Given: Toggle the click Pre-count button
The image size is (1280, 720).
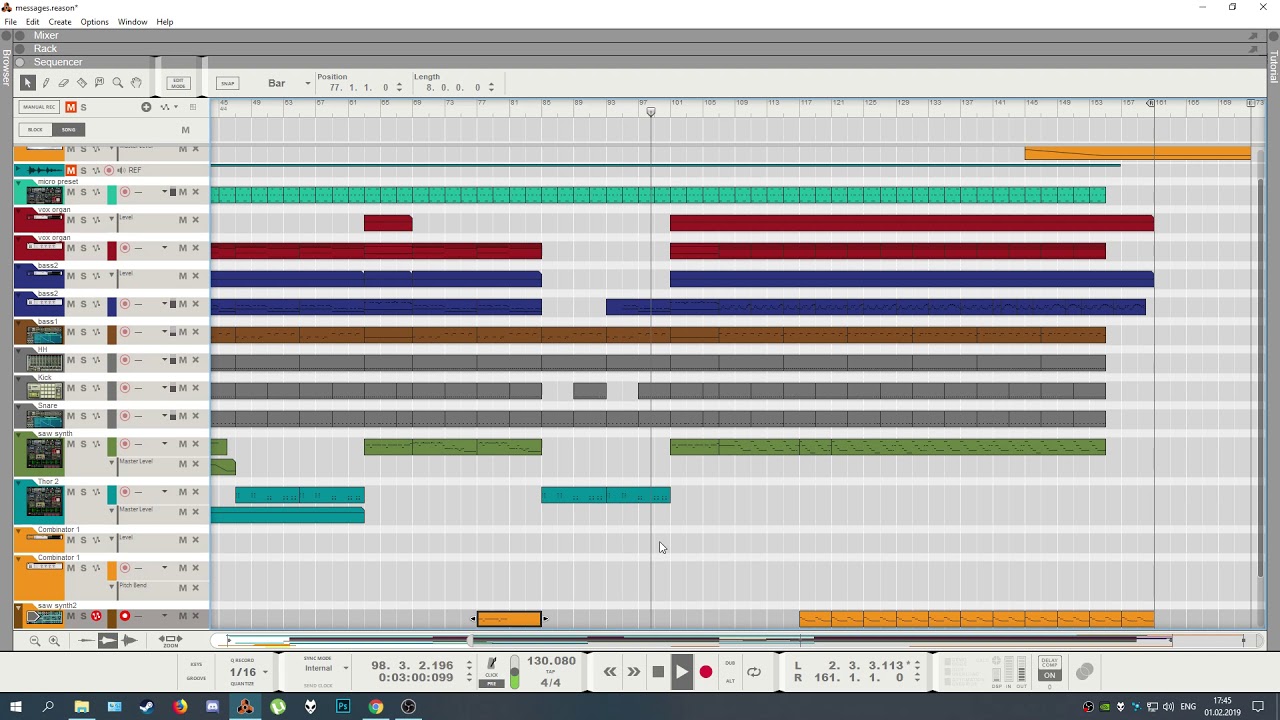Looking at the screenshot, I should (491, 683).
